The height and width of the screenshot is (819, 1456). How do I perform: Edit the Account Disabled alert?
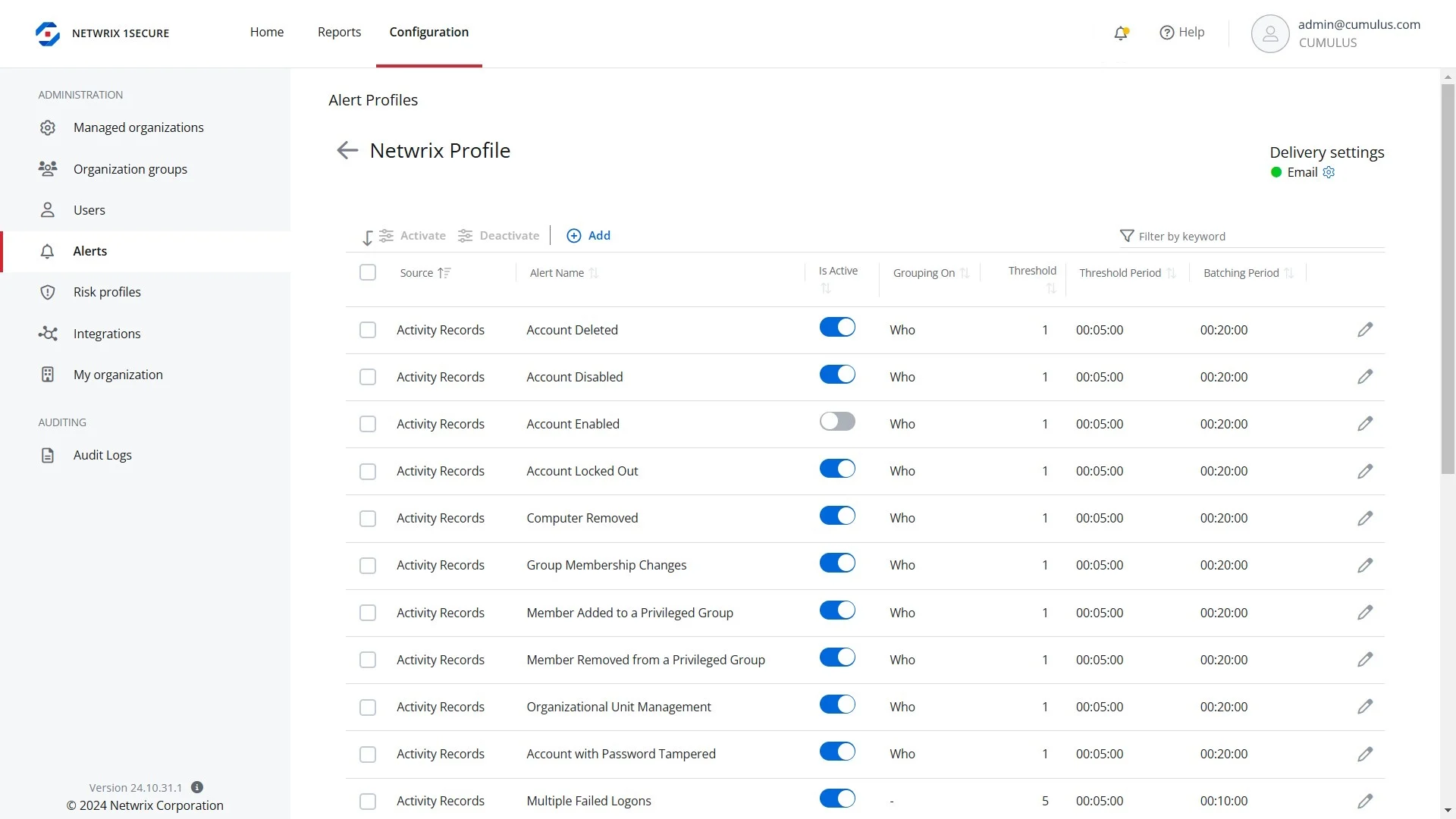click(x=1365, y=377)
